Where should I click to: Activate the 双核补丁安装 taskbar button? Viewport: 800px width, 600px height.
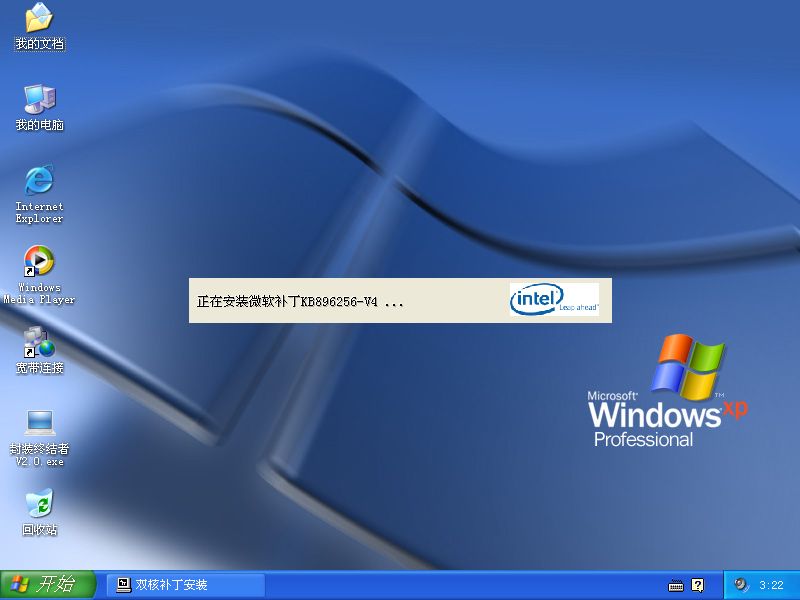186,585
